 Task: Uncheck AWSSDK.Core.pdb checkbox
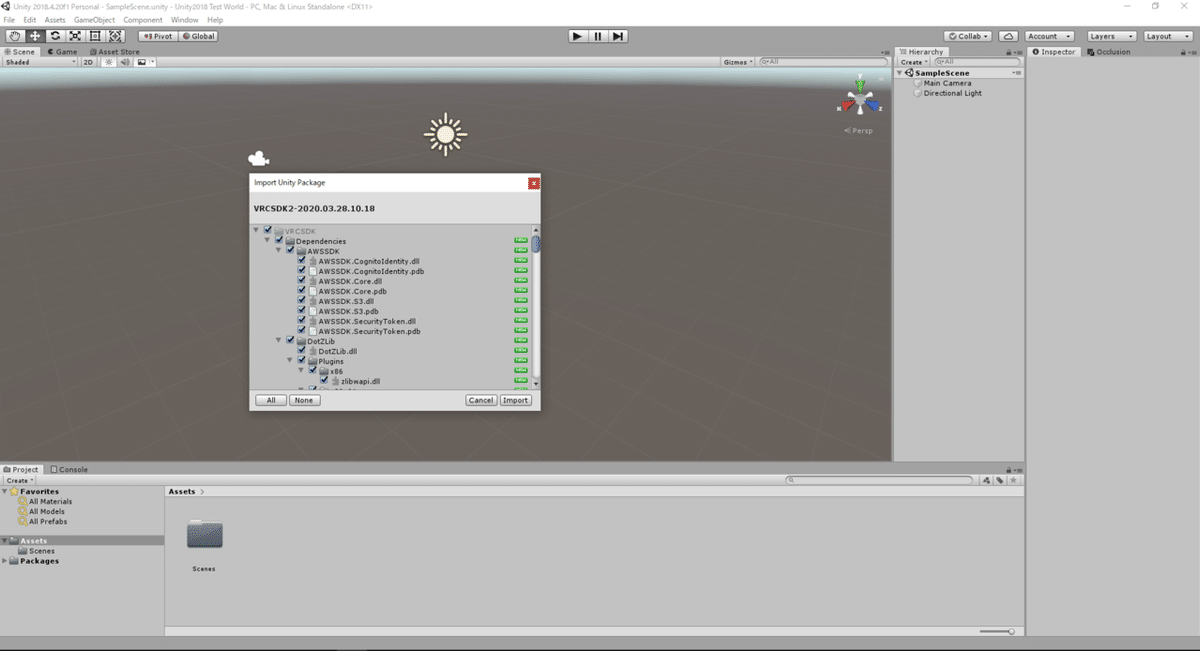coord(301,291)
